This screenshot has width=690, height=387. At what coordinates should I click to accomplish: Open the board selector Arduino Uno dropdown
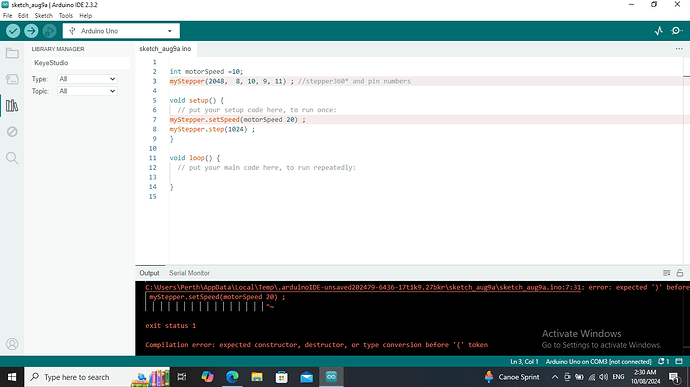(121, 31)
